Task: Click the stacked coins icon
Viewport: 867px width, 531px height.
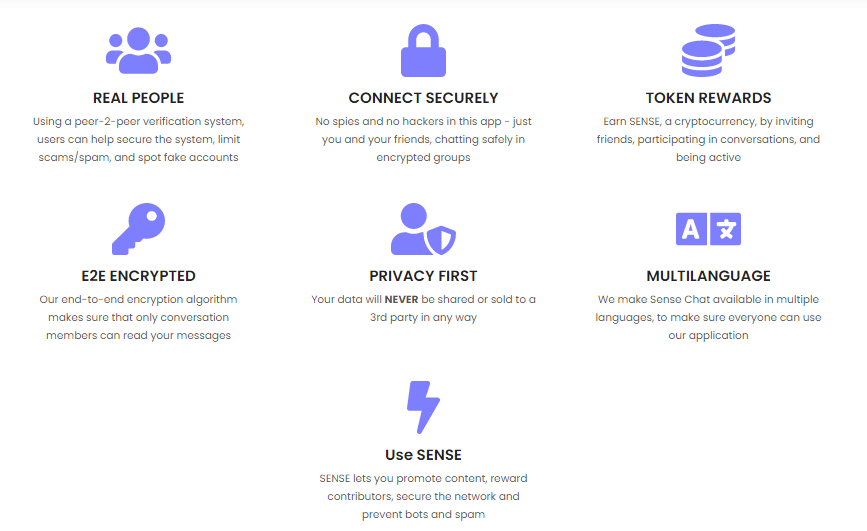Action: [708, 50]
